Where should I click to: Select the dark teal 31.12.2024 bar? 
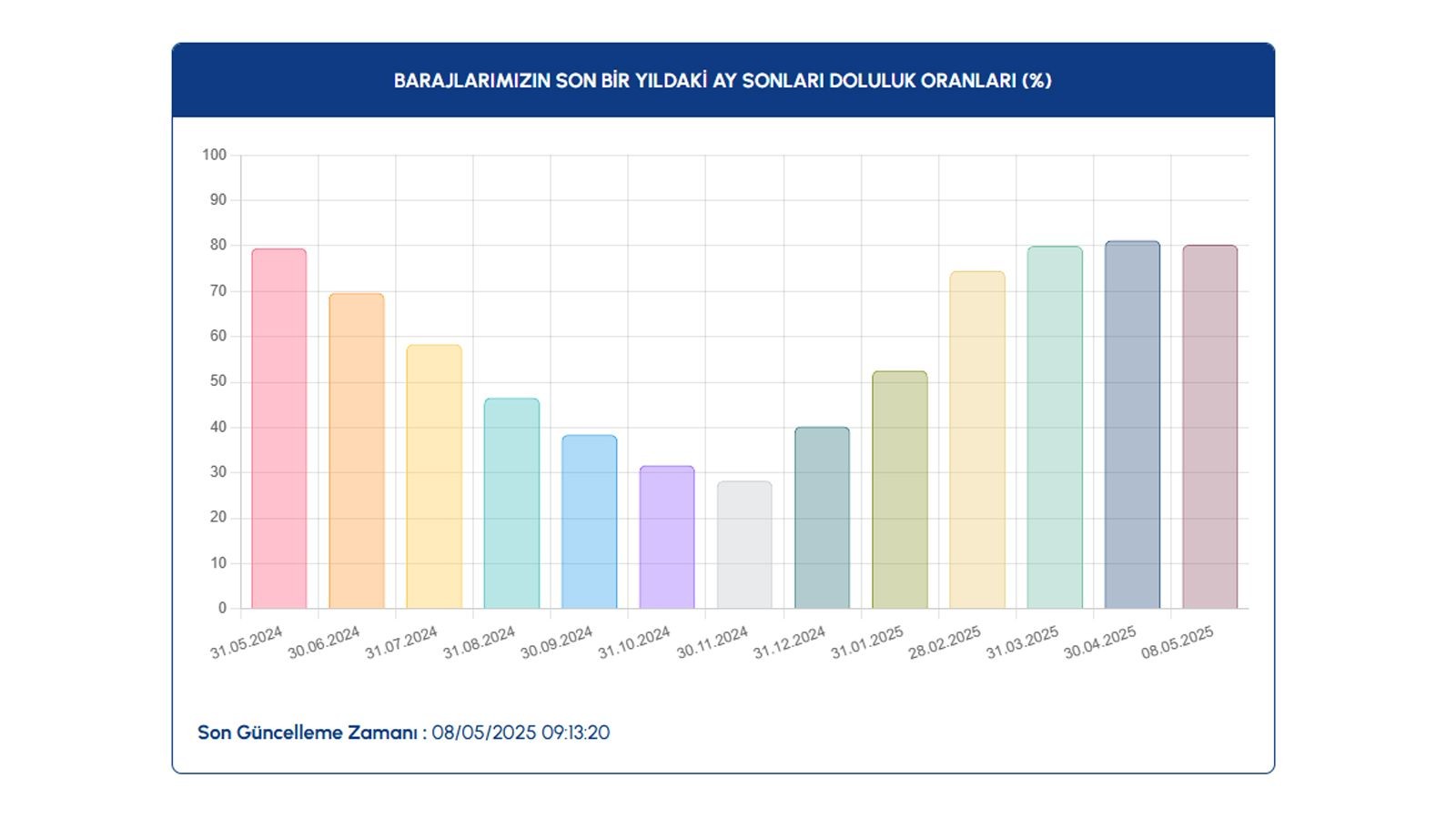point(822,518)
